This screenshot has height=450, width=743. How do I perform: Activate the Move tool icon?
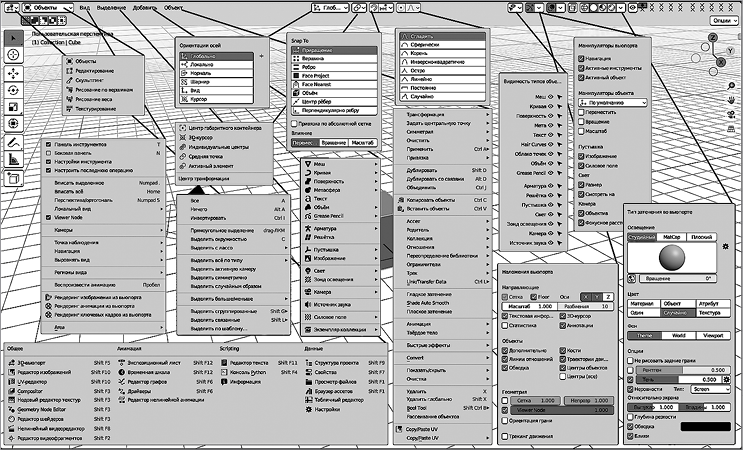(x=12, y=74)
